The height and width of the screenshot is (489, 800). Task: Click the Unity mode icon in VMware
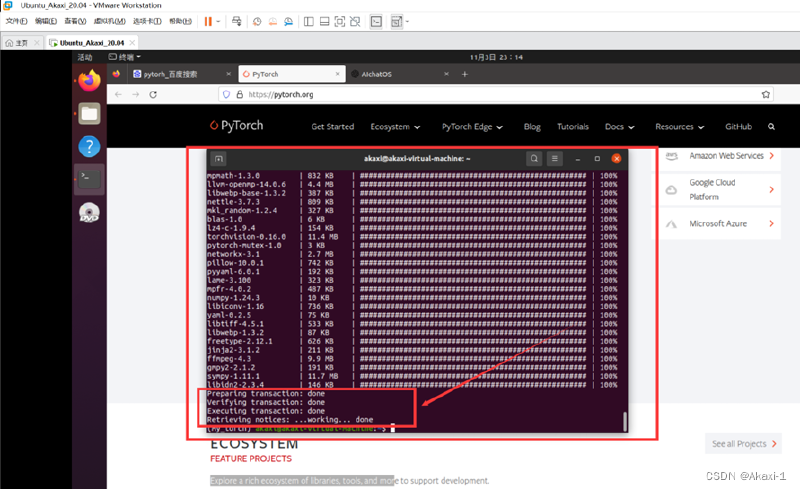[355, 21]
